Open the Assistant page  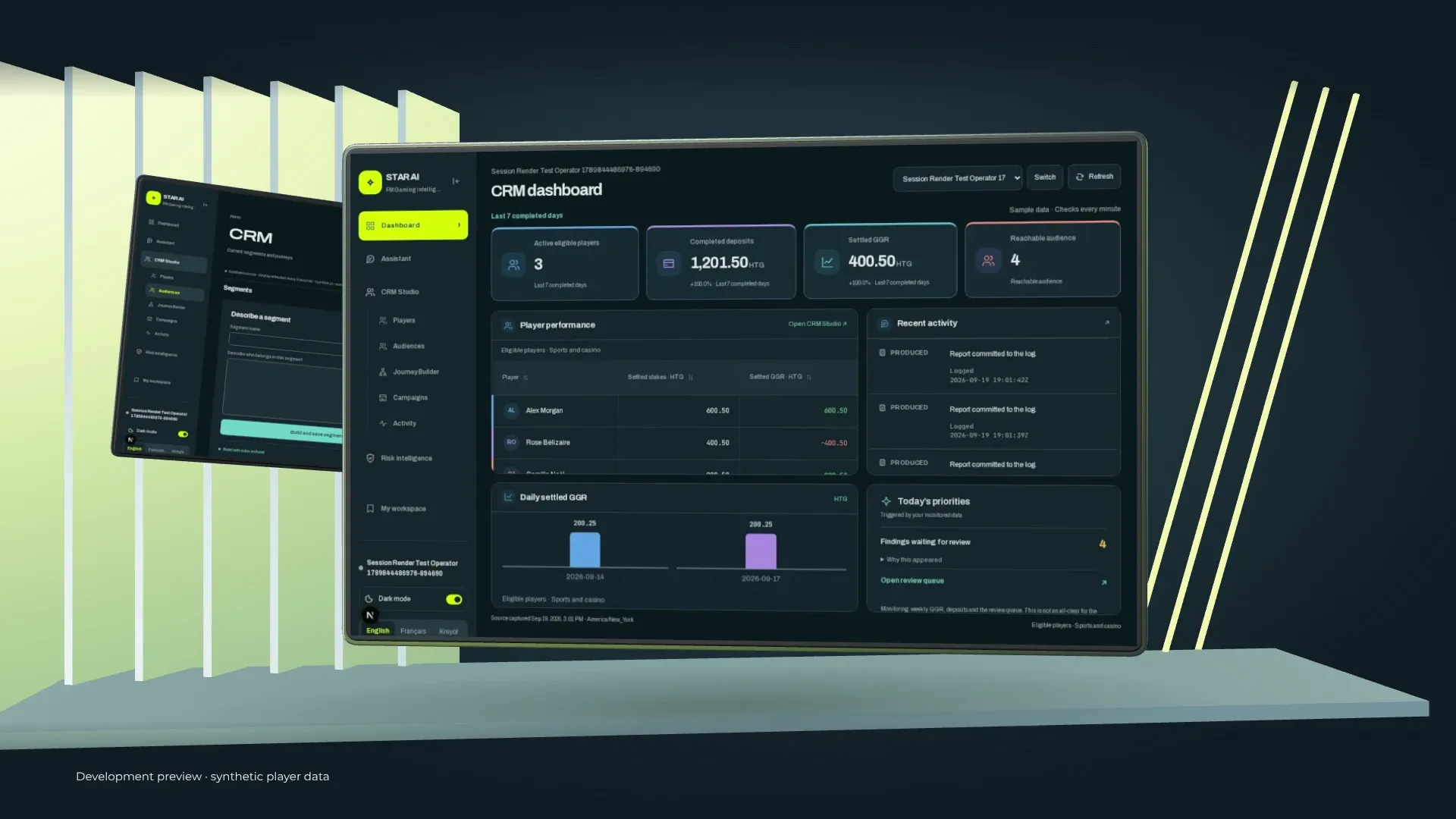pyautogui.click(x=396, y=259)
